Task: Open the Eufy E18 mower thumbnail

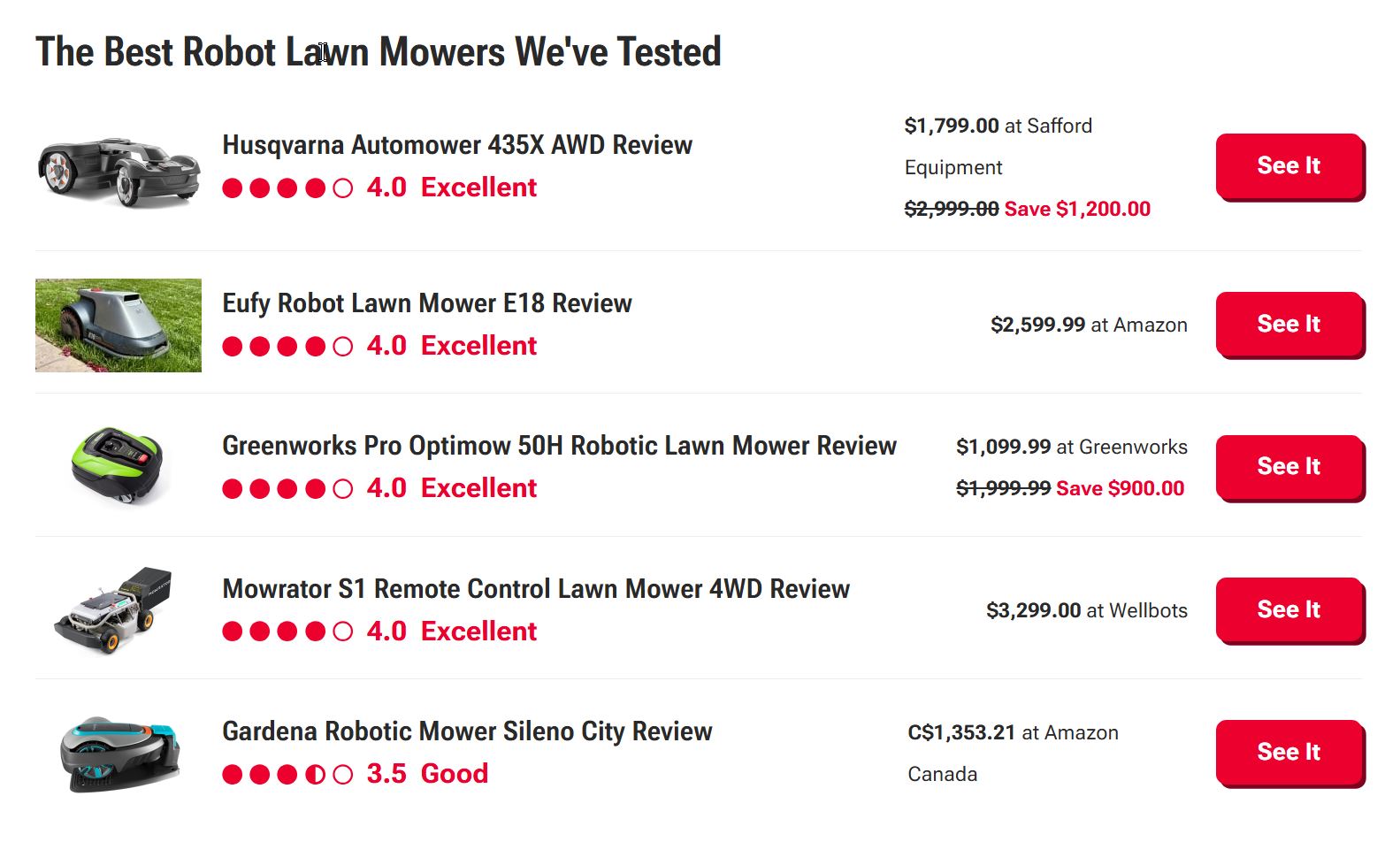Action: 119,325
